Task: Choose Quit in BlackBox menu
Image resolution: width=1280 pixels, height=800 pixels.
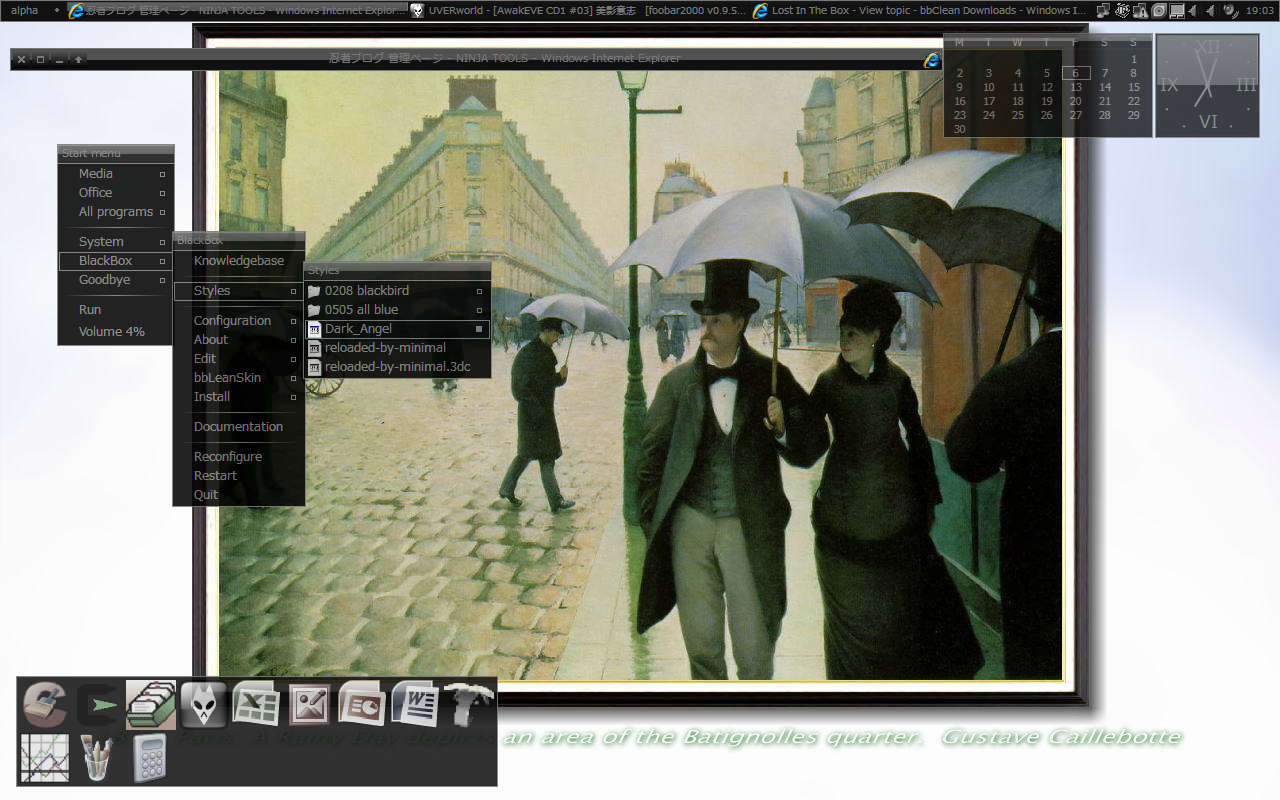Action: click(239, 495)
